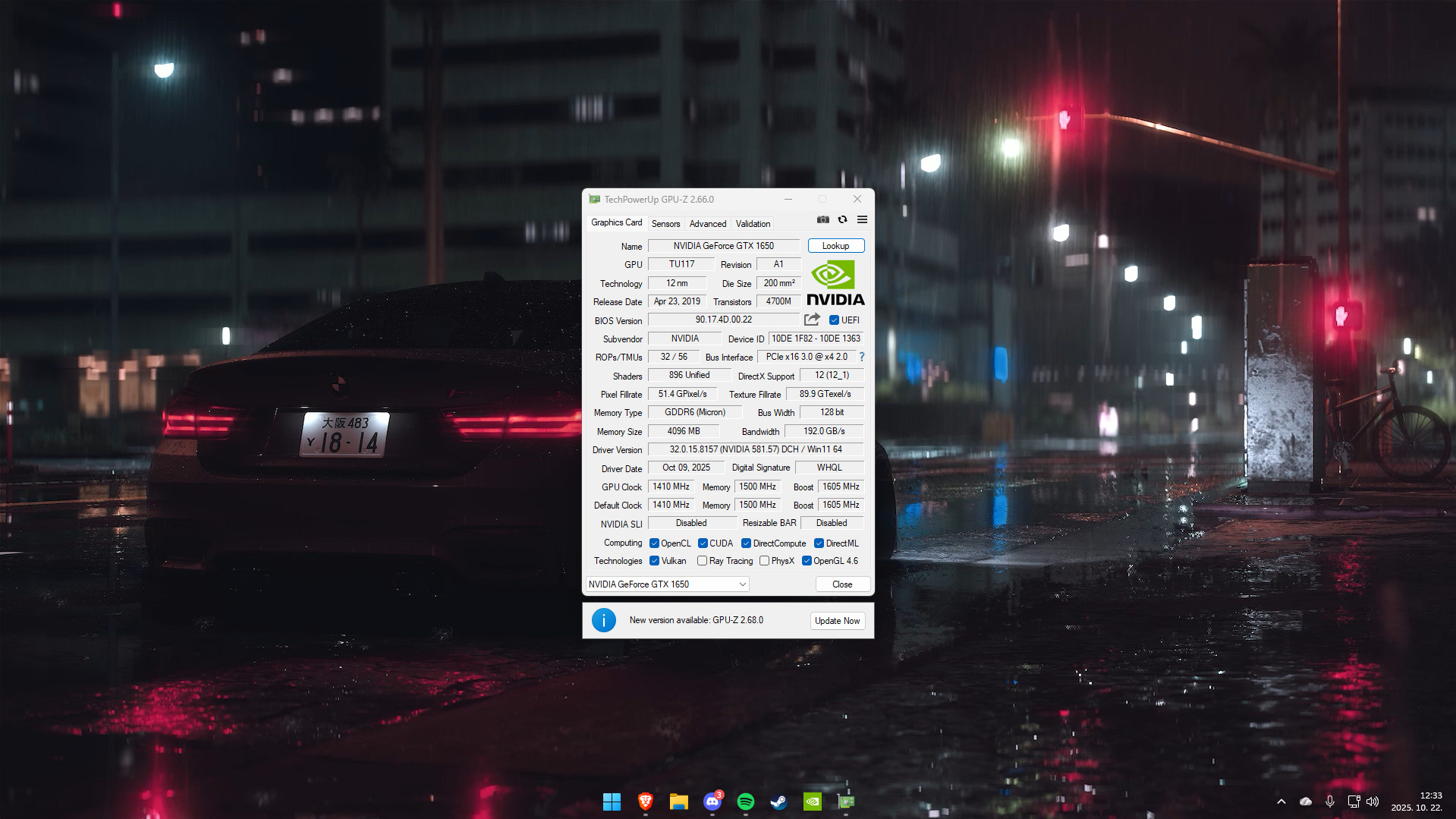Switch to the Sensors tab
Viewport: 1456px width, 819px height.
[x=665, y=224]
